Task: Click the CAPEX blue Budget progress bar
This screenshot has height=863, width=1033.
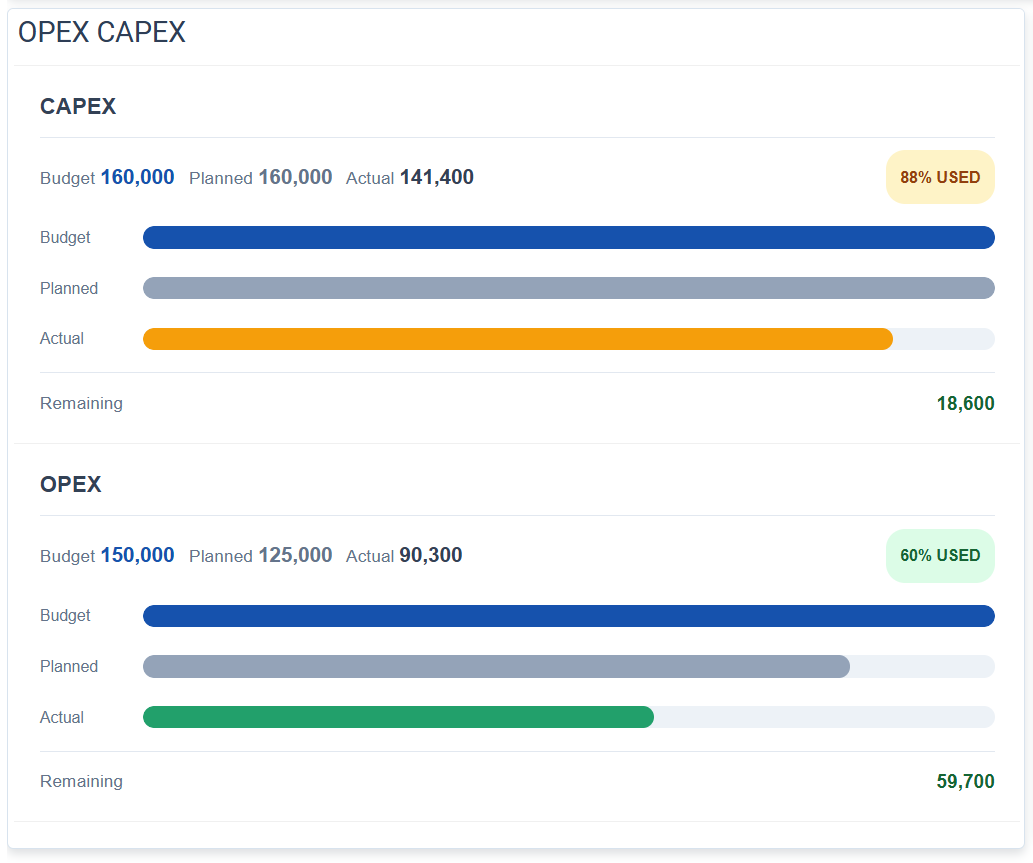Action: (x=569, y=237)
